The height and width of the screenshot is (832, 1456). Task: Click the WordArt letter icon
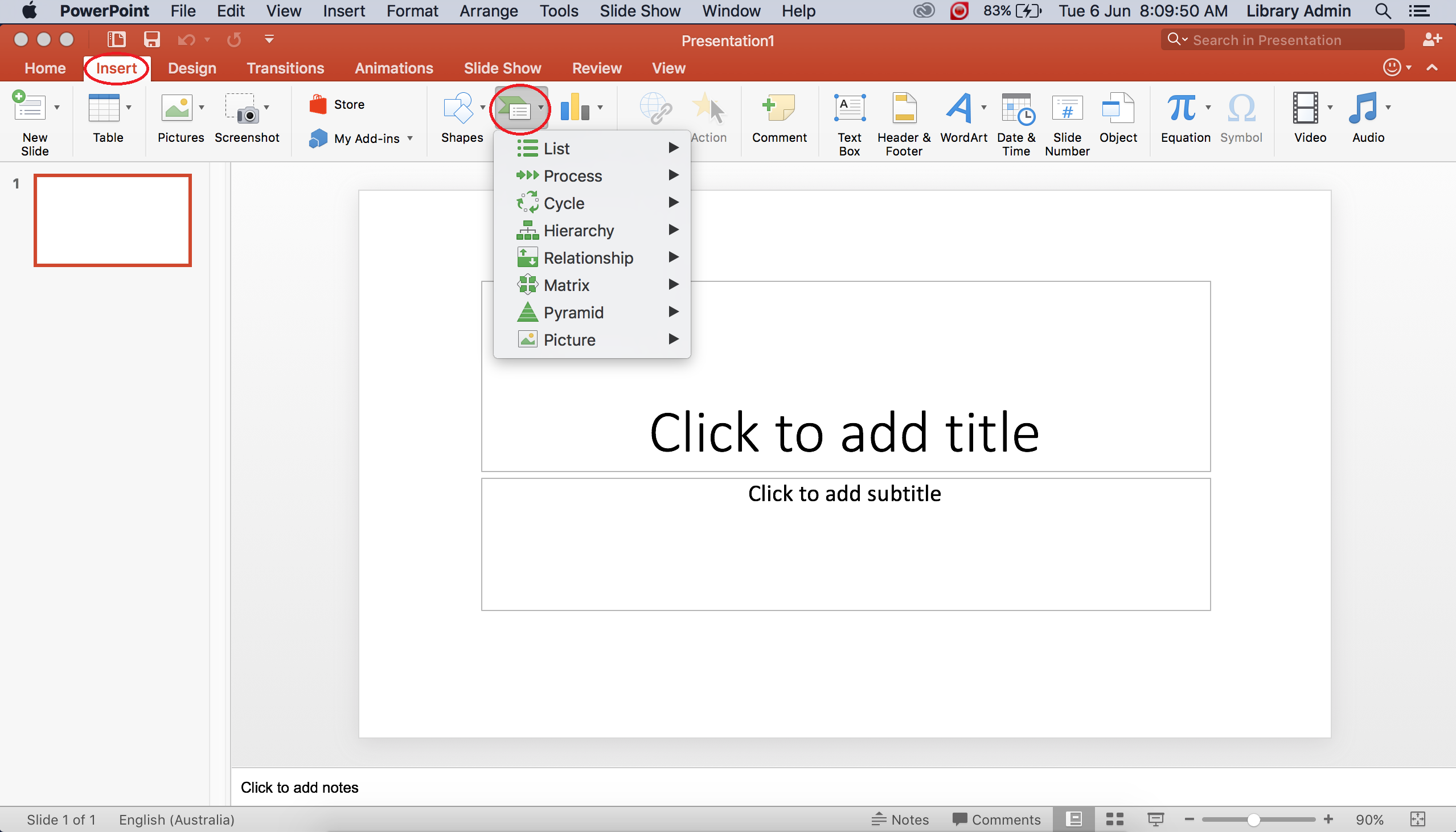click(x=959, y=108)
